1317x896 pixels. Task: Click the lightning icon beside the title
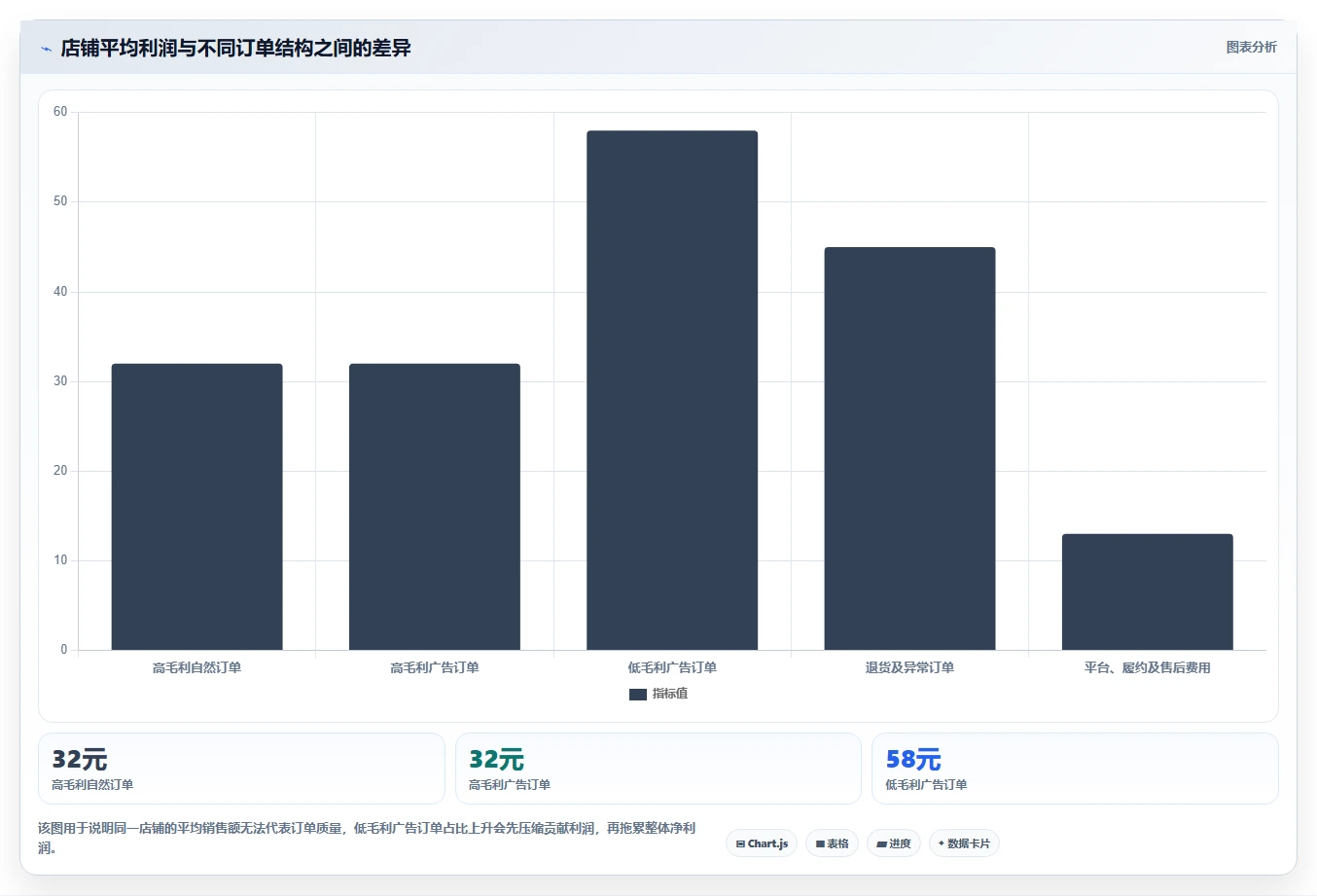coord(46,49)
